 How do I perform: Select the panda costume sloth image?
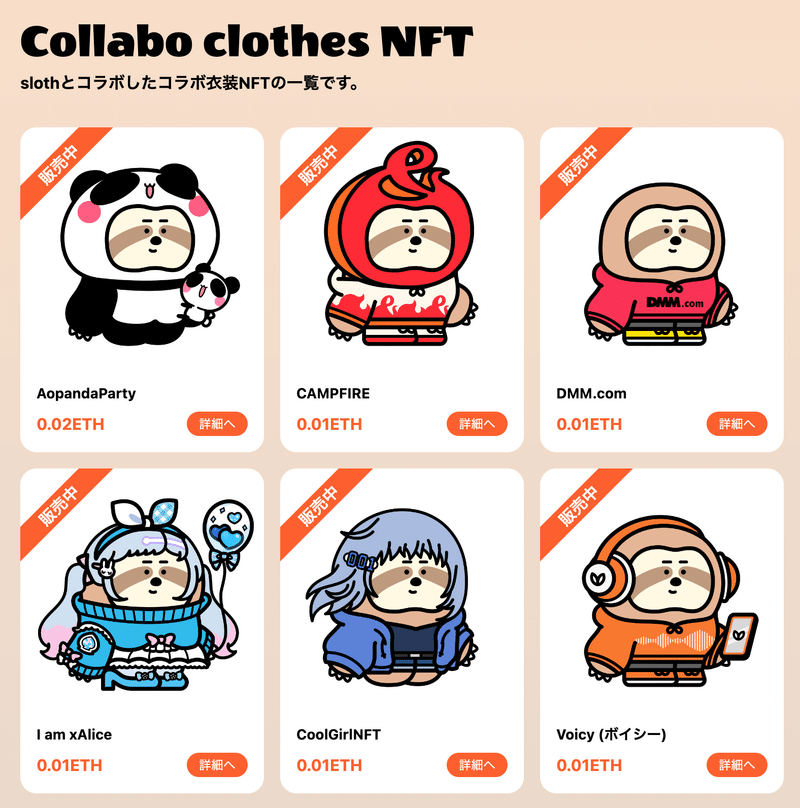tap(150, 254)
